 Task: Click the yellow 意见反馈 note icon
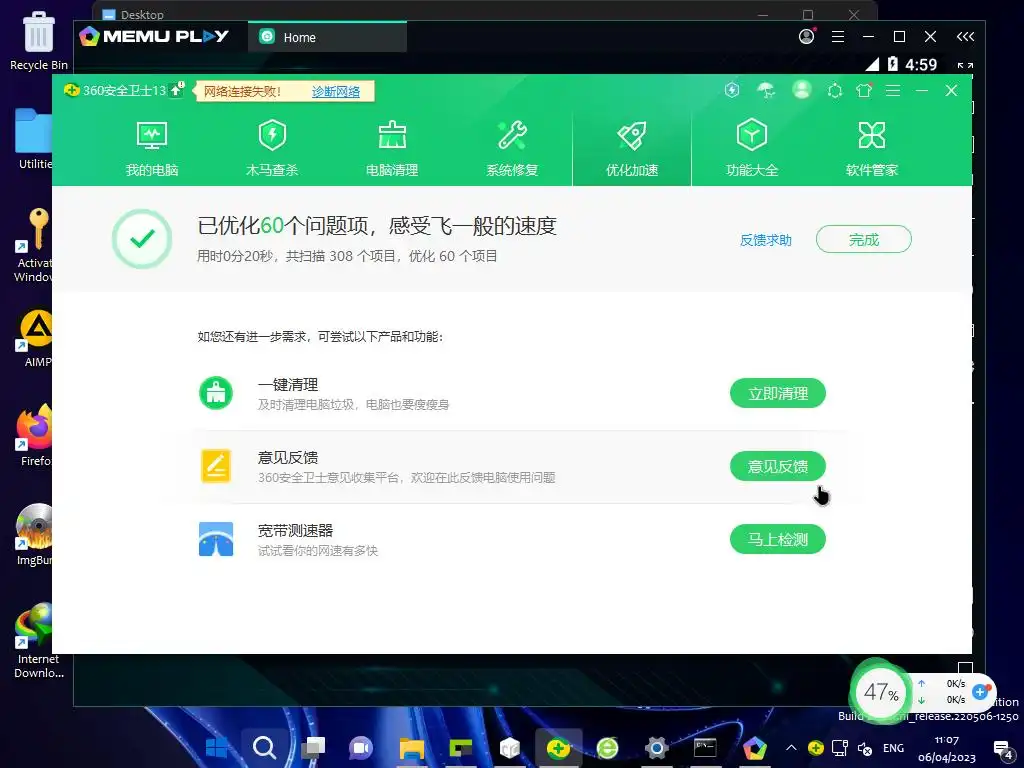tap(216, 466)
